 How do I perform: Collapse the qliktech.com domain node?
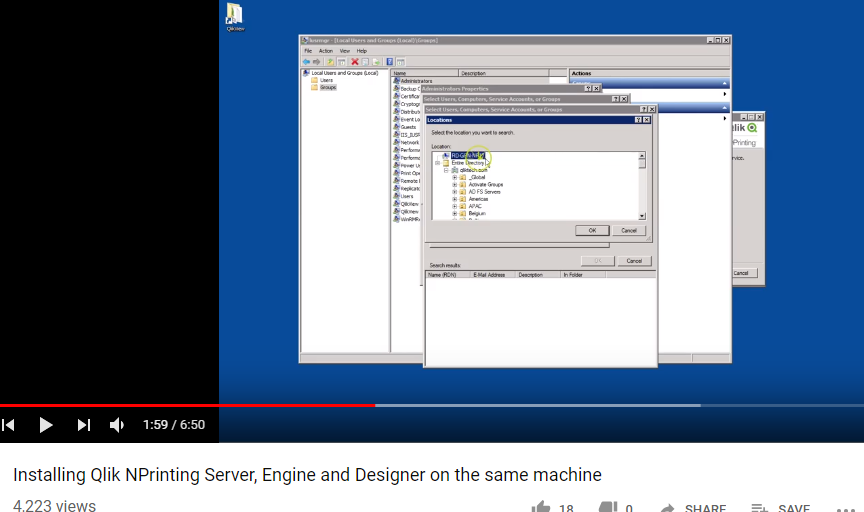(446, 170)
